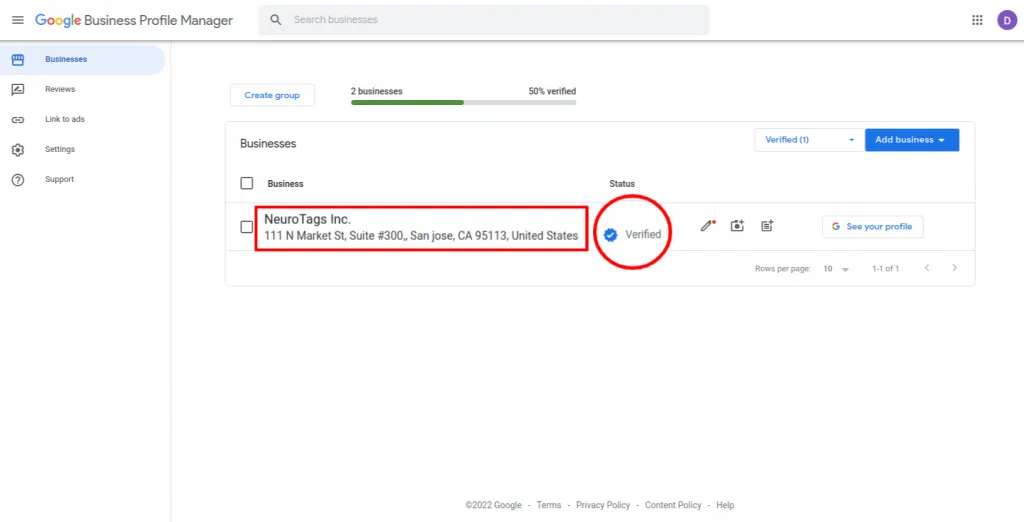Click the create post icon

(767, 226)
